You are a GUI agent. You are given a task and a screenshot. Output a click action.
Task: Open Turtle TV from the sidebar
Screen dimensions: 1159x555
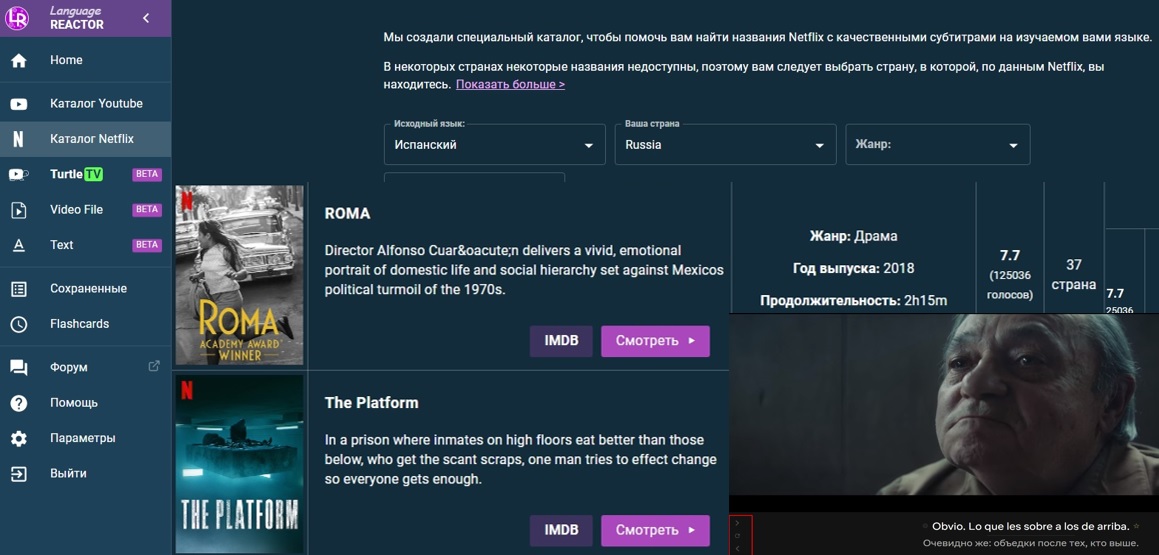pyautogui.click(x=86, y=174)
